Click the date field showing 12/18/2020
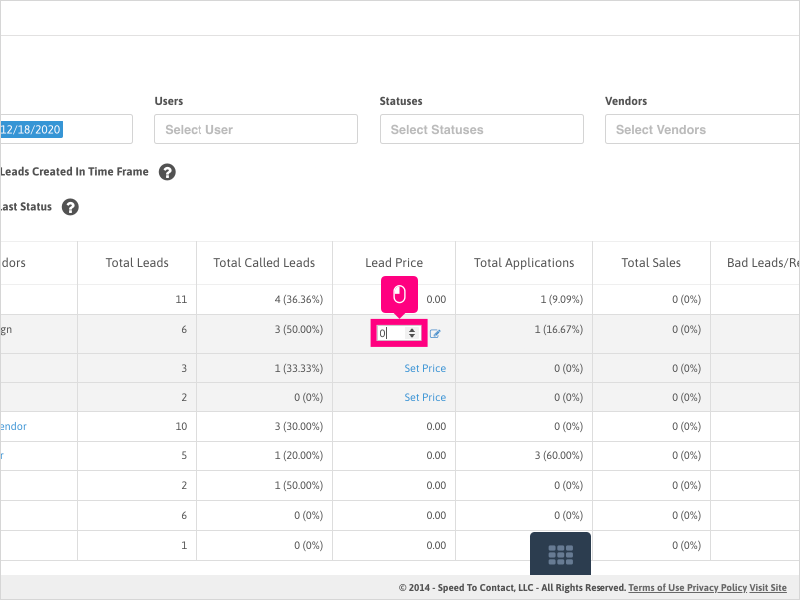 click(x=66, y=129)
